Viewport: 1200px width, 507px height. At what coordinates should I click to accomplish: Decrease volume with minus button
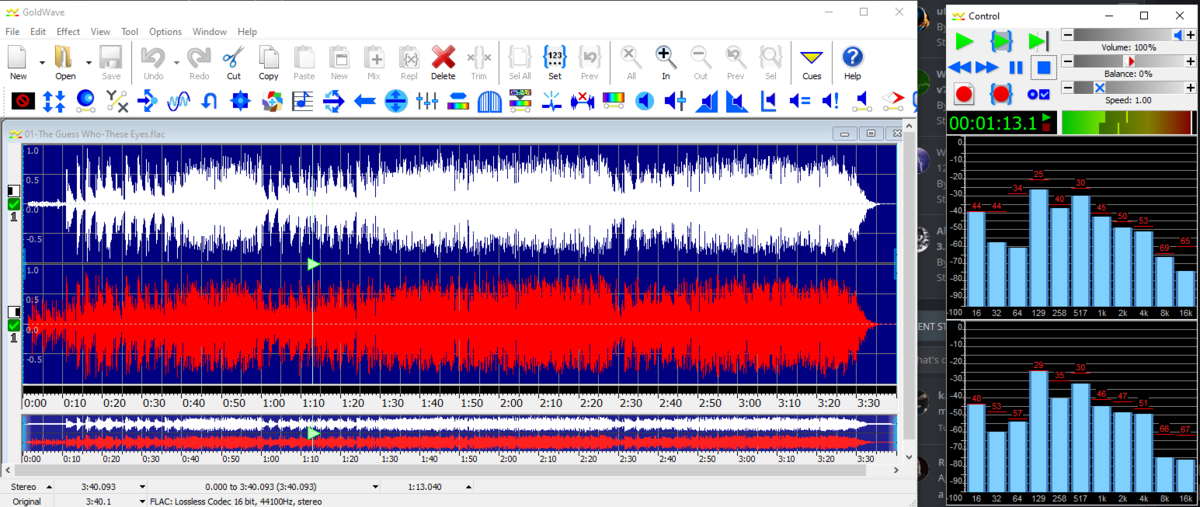tap(1067, 35)
